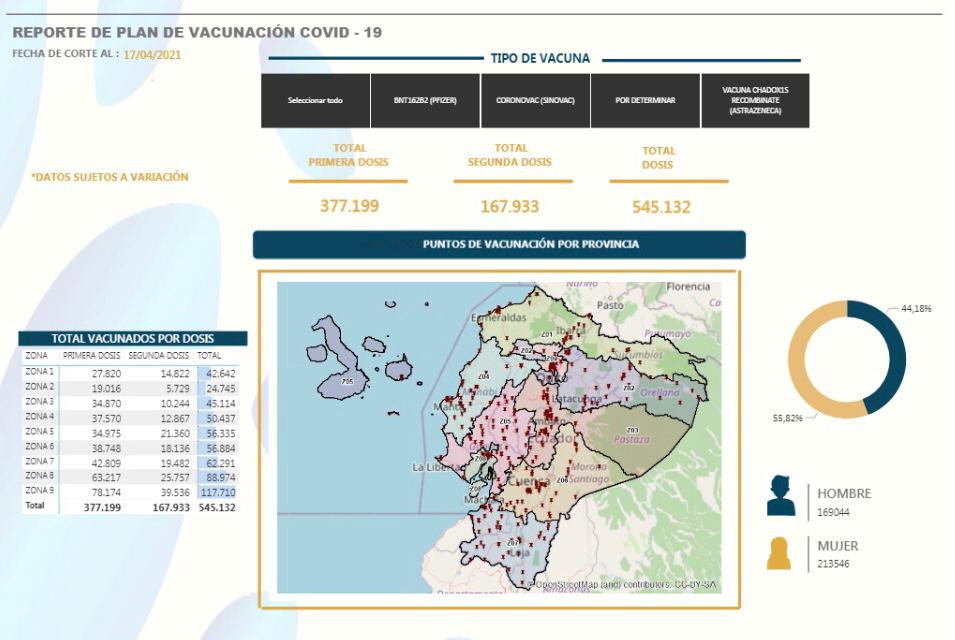This screenshot has height=640, width=955.
Task: Choose the 'POR DETERMINAR' vaccine type
Action: click(x=645, y=100)
